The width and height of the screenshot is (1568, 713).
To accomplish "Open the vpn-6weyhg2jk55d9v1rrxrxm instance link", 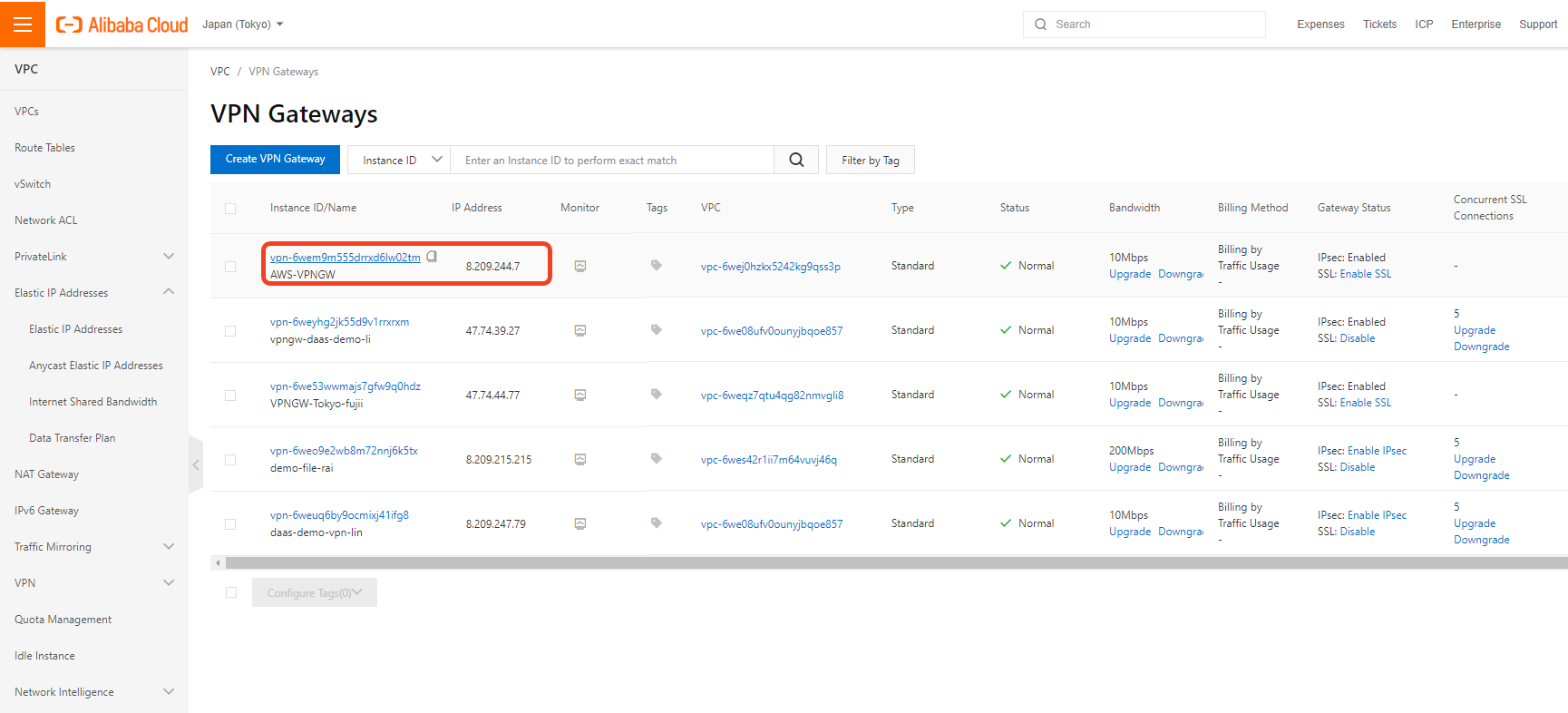I will [x=339, y=322].
